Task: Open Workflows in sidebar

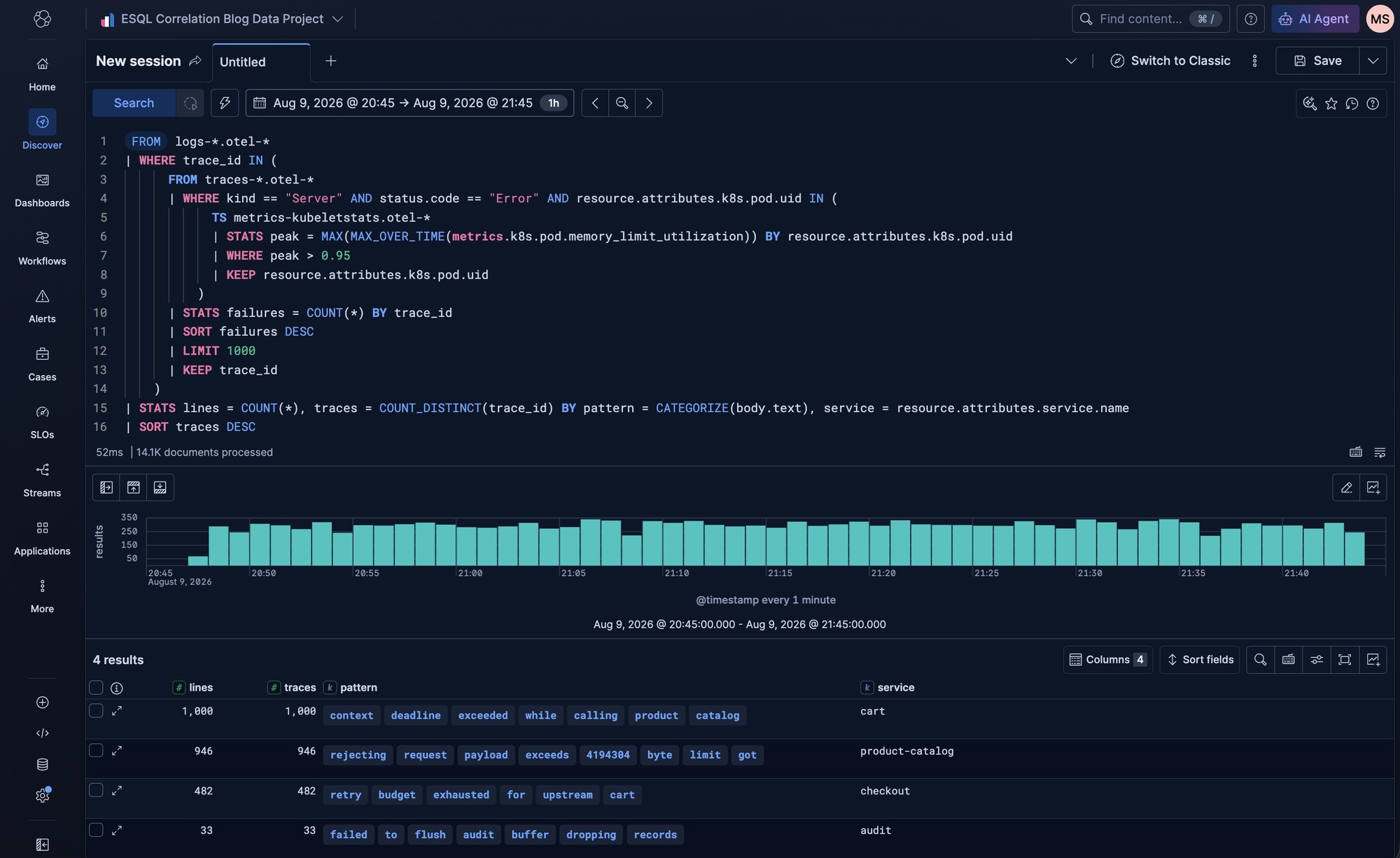Action: pyautogui.click(x=42, y=248)
